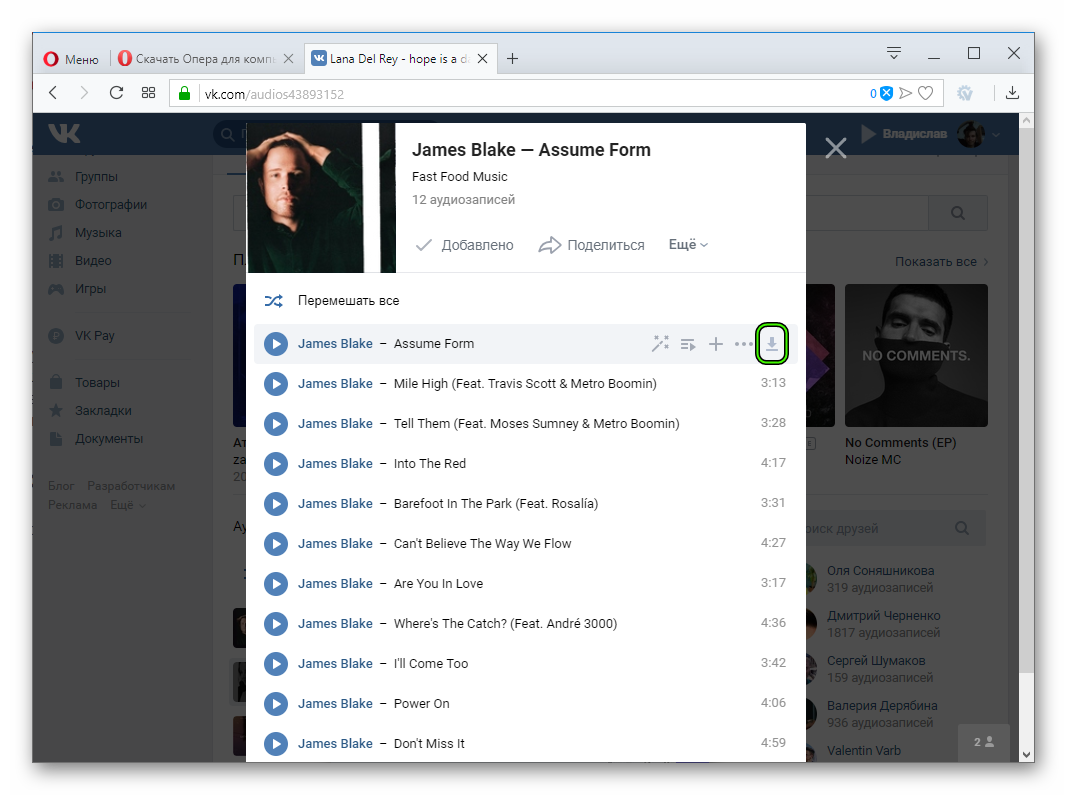
Task: Close the album popup
Action: coord(836,148)
